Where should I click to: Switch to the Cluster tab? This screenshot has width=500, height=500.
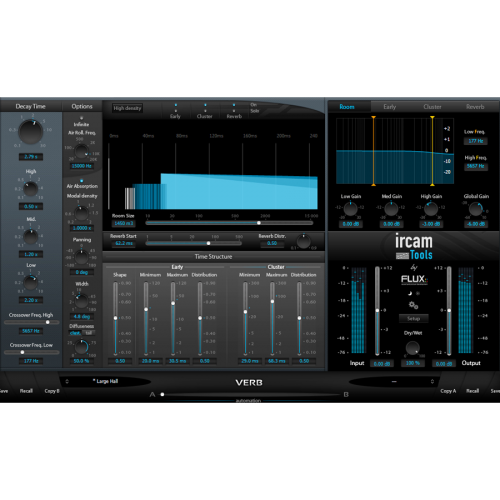[x=432, y=107]
